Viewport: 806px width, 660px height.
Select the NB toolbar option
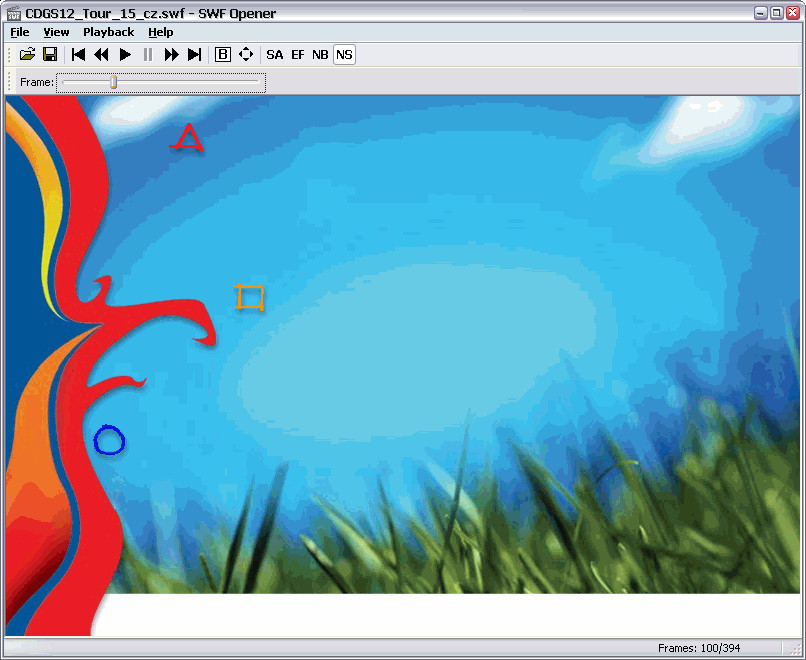(x=320, y=54)
